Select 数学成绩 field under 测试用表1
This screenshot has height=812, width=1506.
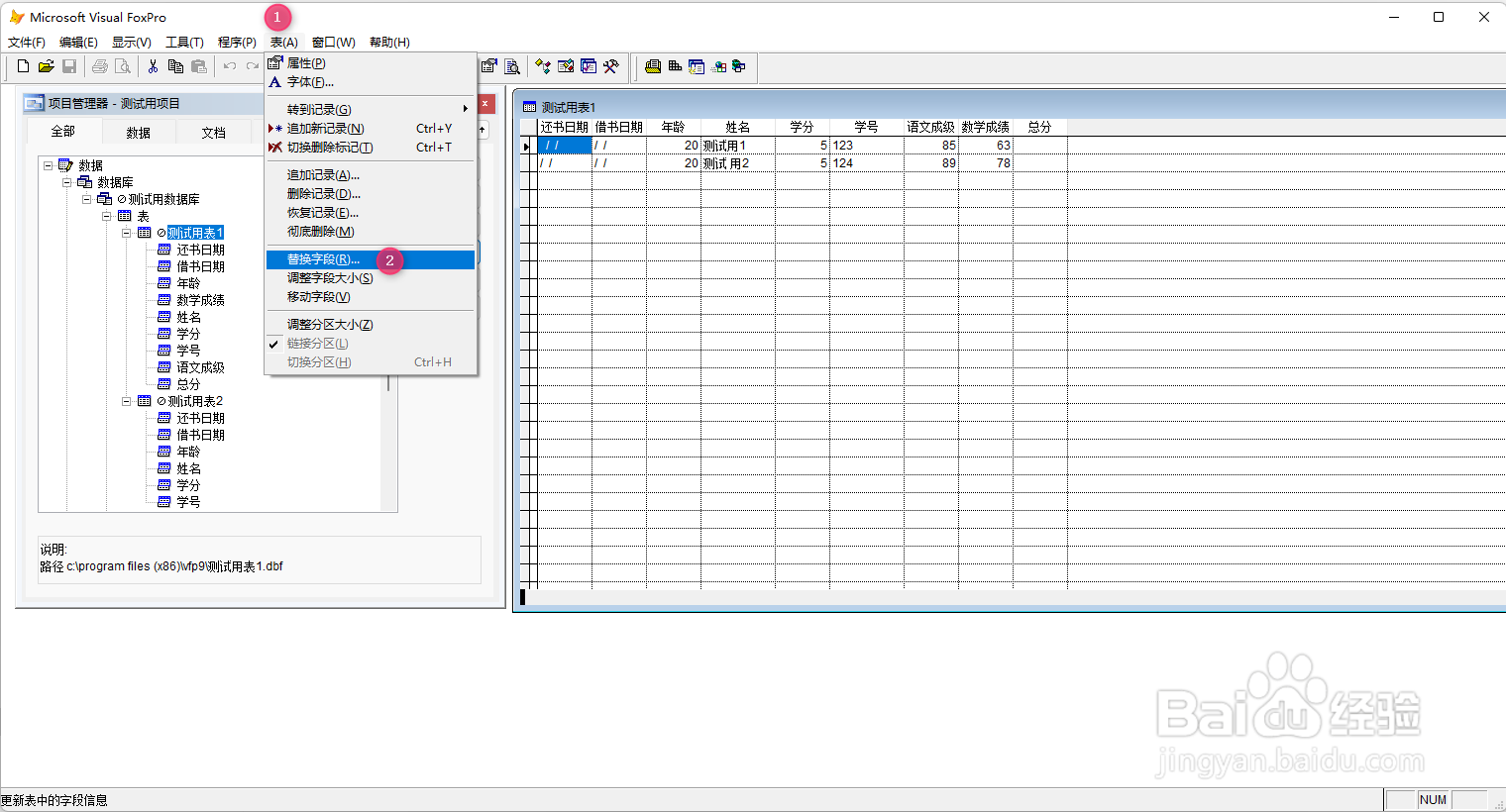200,300
